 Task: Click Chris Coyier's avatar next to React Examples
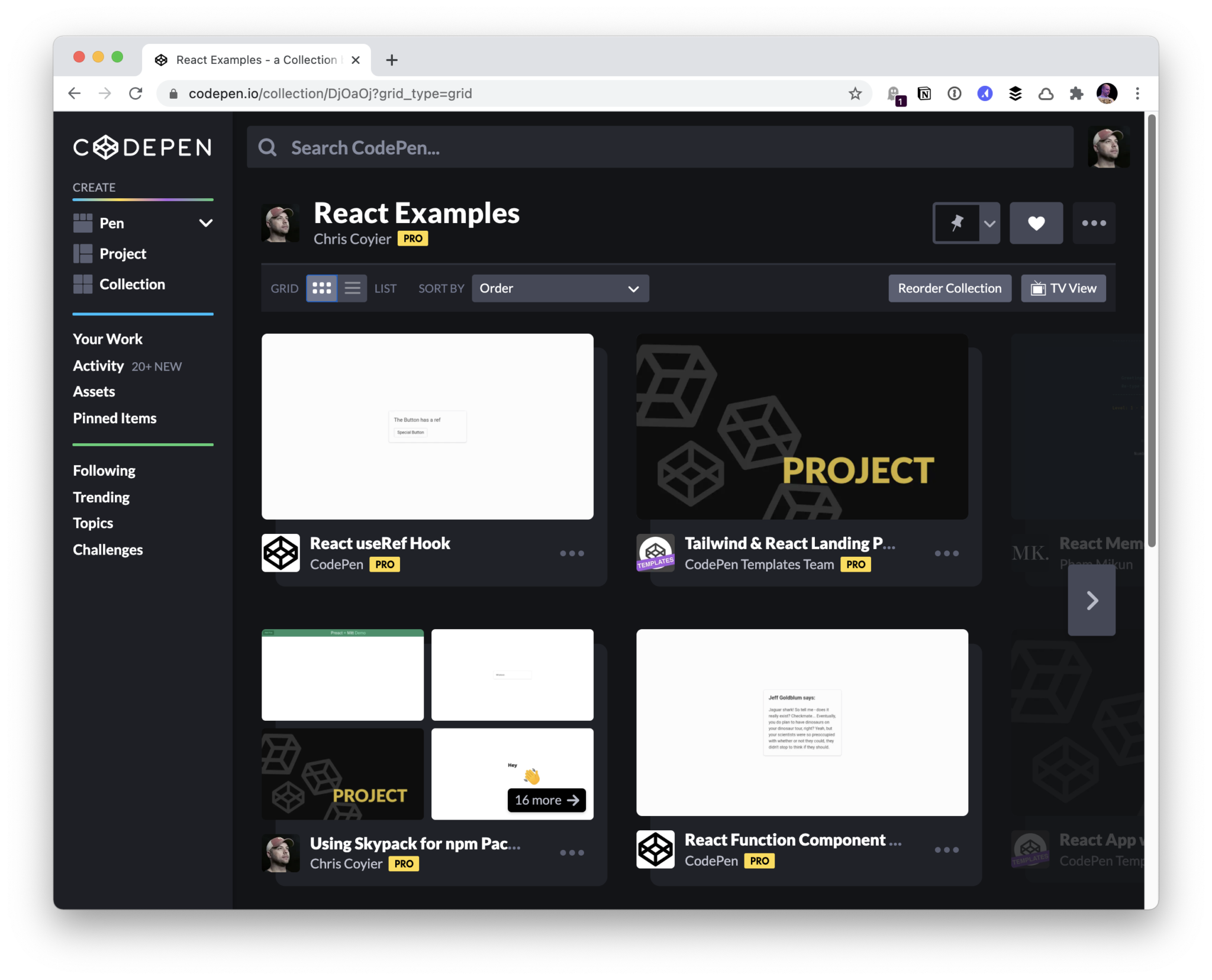(x=280, y=224)
